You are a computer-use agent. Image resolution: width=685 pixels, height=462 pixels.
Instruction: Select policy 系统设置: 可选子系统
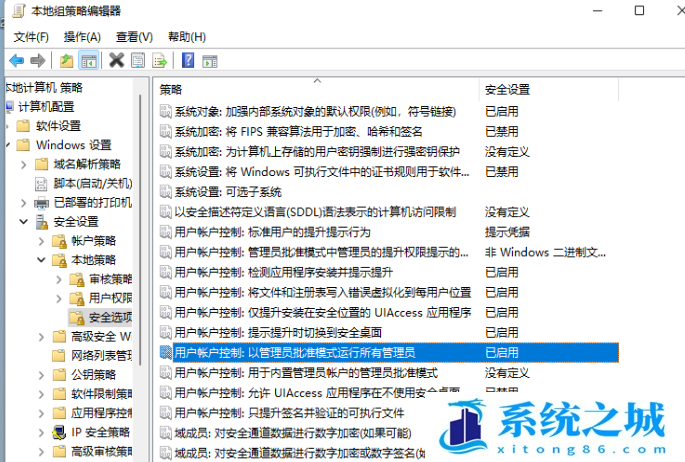pyautogui.click(x=228, y=191)
